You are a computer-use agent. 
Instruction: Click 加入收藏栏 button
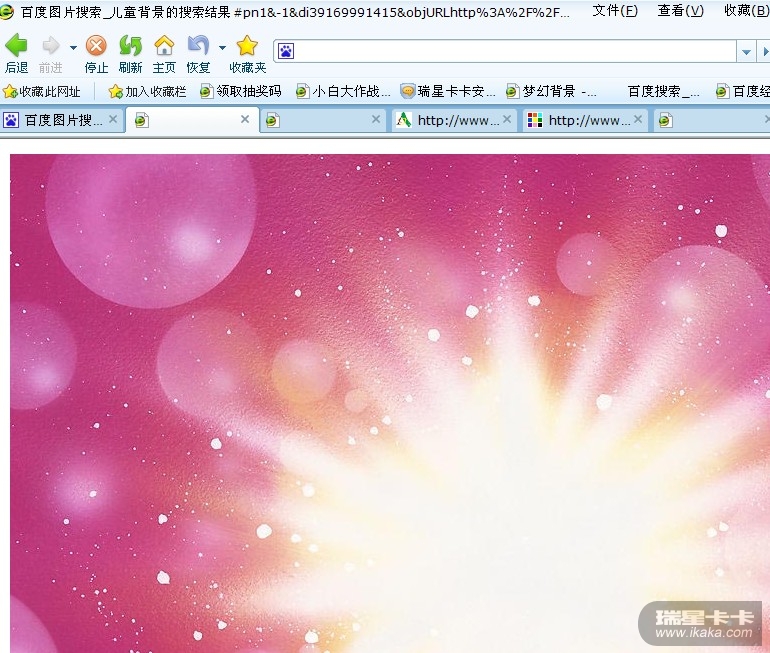point(147,91)
